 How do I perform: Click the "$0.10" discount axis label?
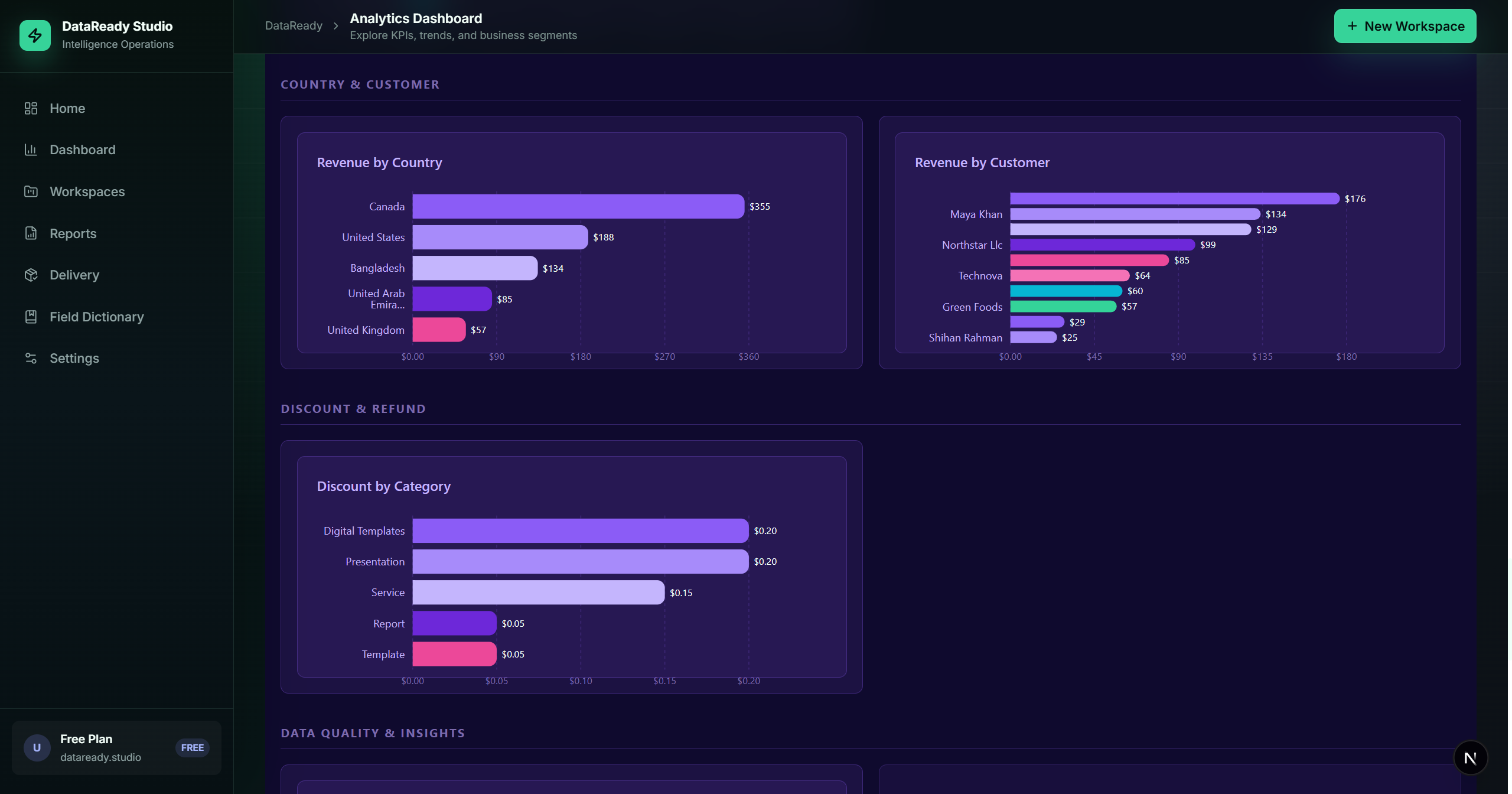click(581, 681)
